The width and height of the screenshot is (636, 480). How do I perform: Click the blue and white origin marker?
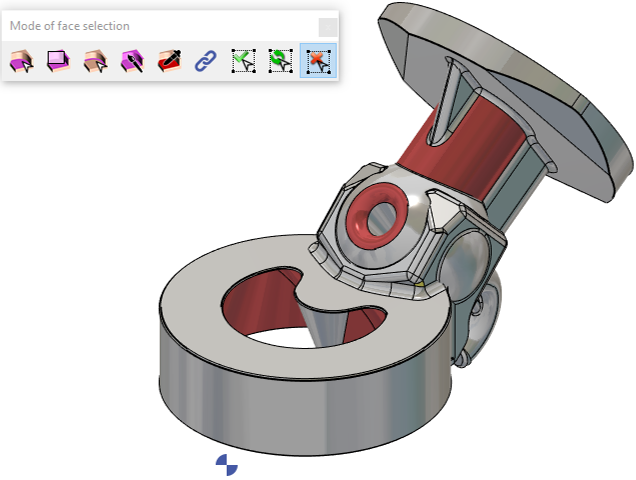pyautogui.click(x=227, y=463)
